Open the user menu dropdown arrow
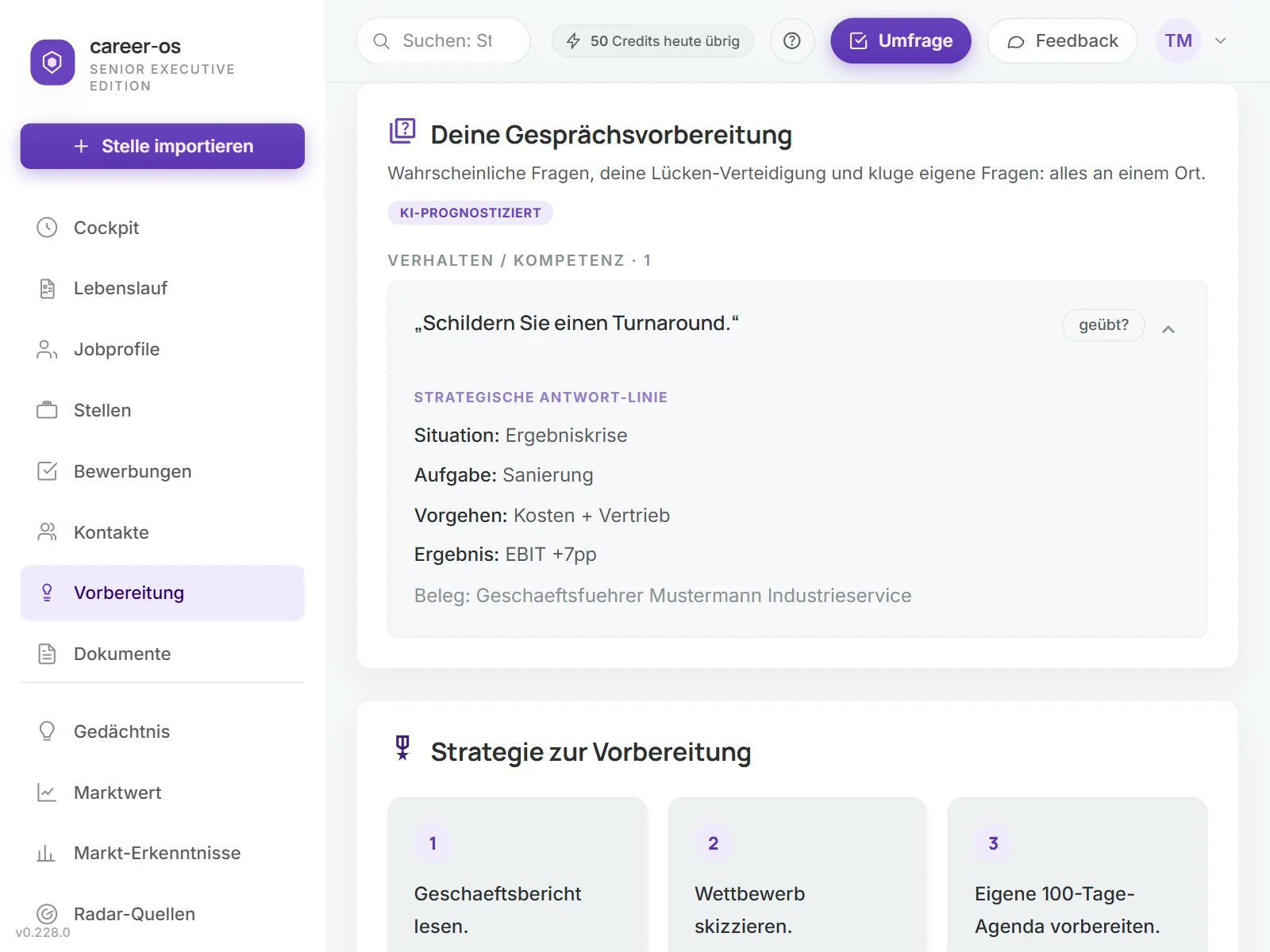 (x=1221, y=41)
